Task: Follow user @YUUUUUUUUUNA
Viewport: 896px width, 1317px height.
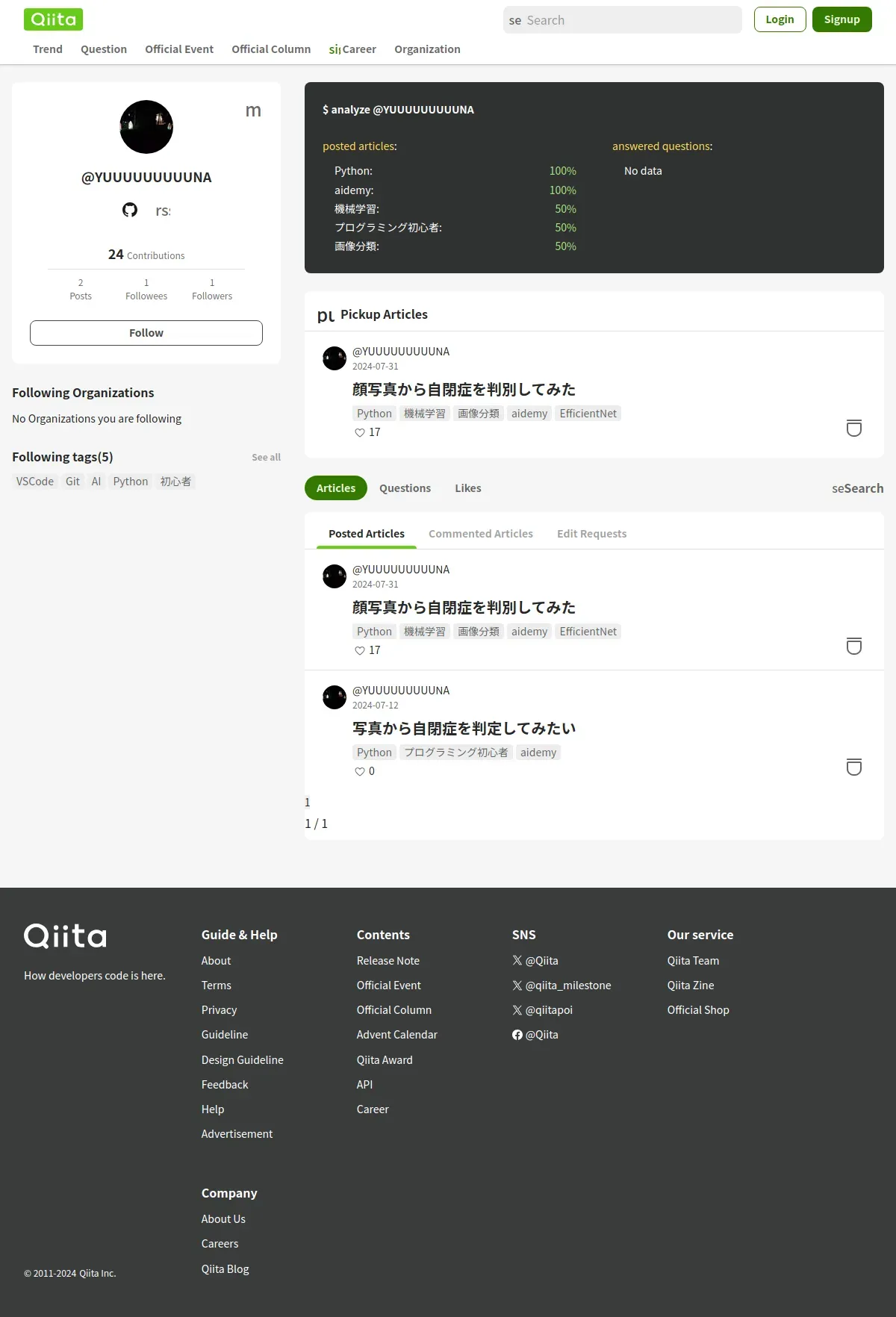Action: pos(146,333)
